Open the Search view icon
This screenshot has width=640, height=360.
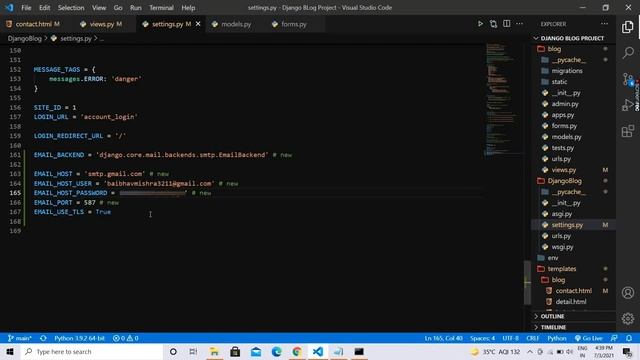click(x=628, y=53)
